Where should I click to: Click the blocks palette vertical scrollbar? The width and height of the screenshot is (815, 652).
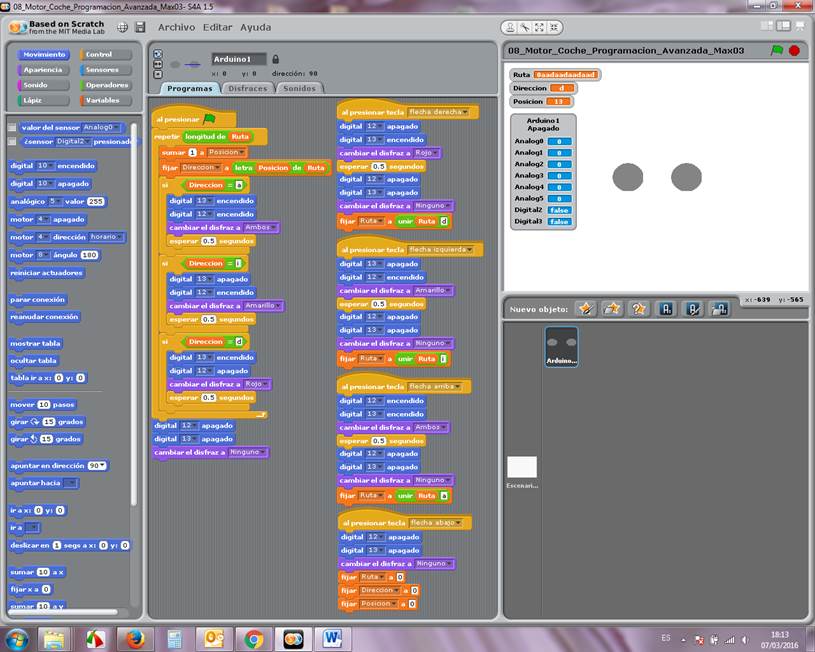click(x=134, y=314)
